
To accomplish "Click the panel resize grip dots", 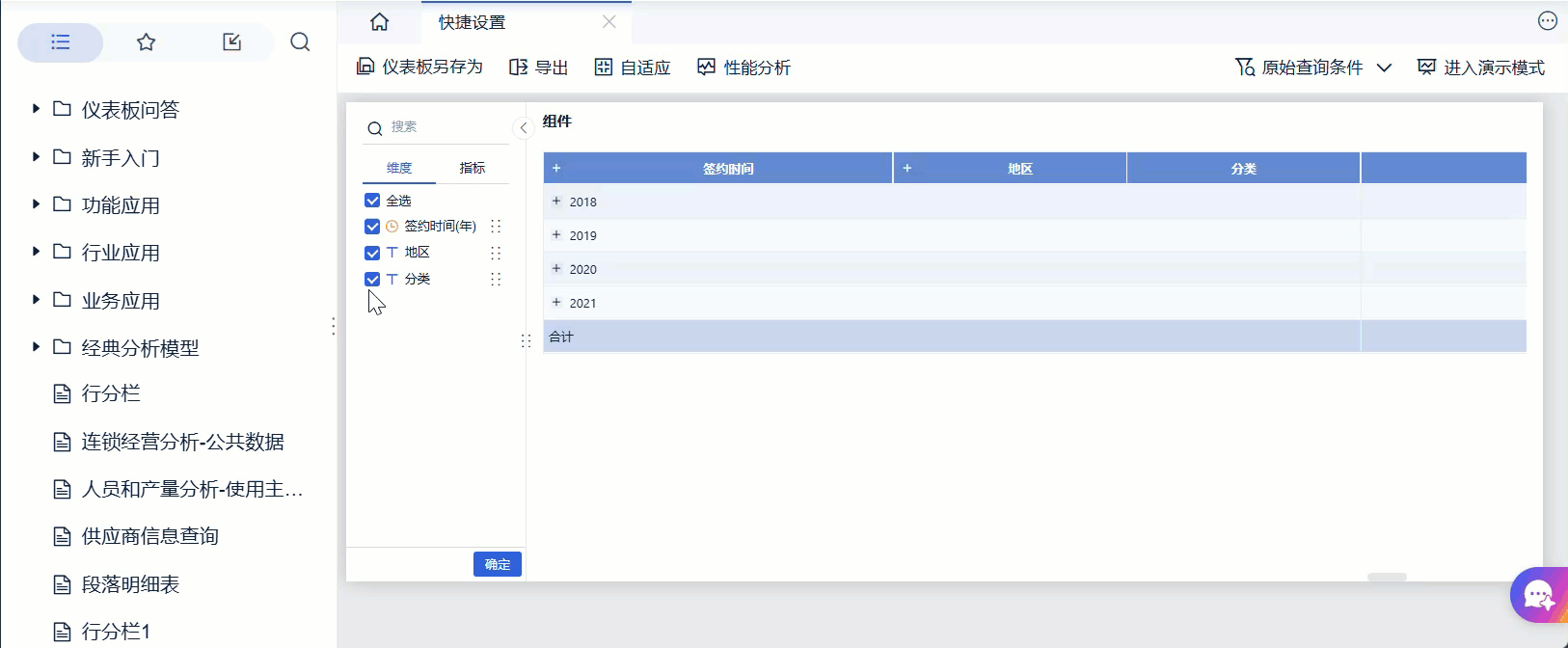I will click(526, 341).
